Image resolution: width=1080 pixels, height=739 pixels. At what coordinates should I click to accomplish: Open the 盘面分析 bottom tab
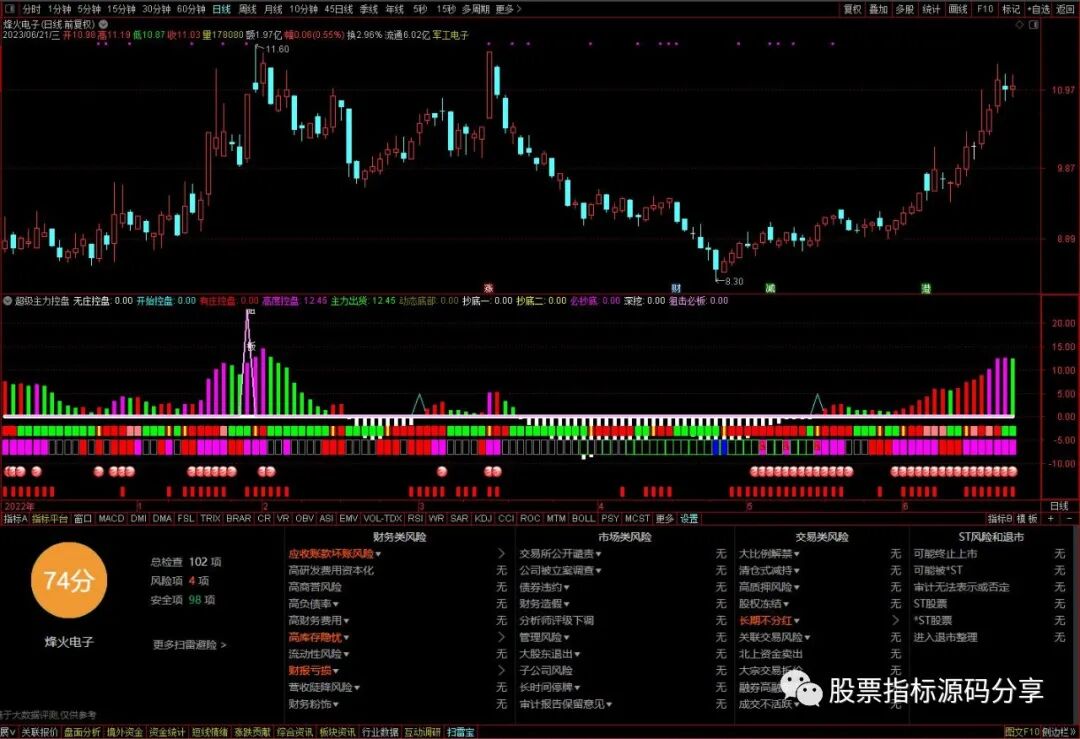pos(83,732)
